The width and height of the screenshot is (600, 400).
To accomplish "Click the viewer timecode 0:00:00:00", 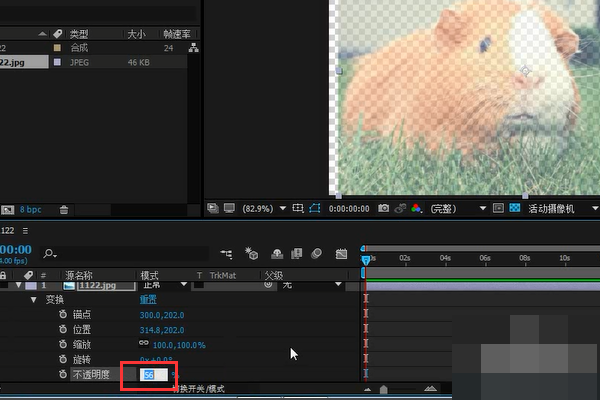I will coord(349,209).
